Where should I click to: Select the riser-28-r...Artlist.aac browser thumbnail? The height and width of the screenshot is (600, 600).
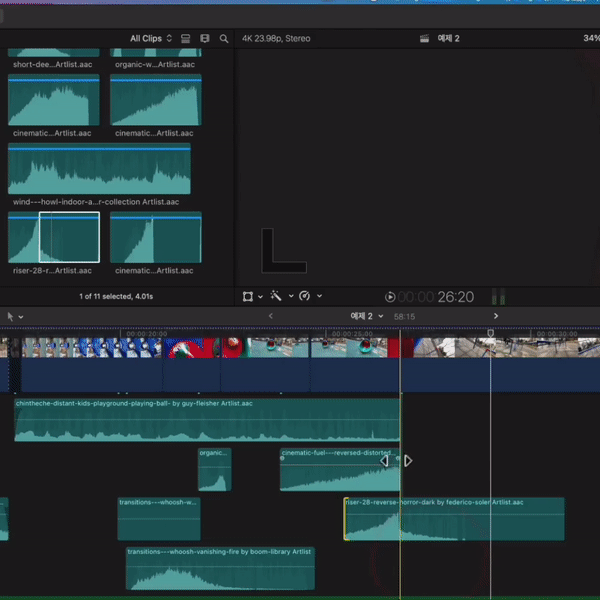tap(54, 237)
